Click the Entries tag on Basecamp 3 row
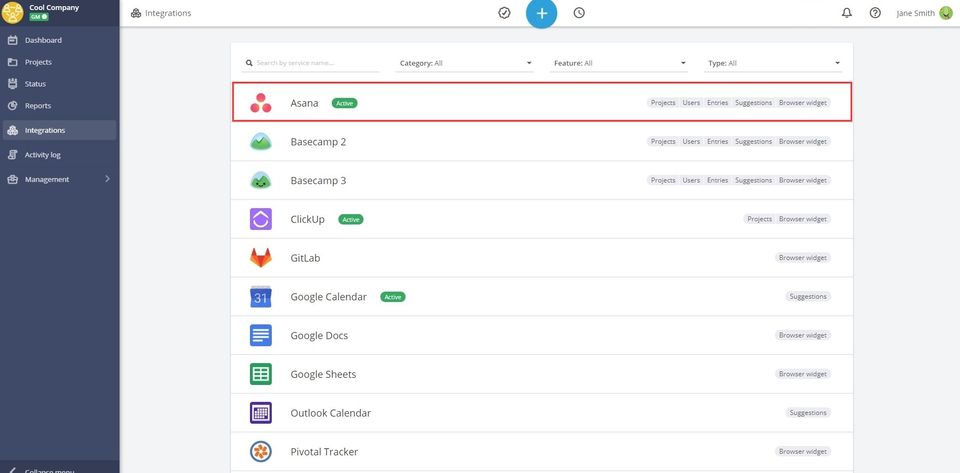This screenshot has width=960, height=473. point(718,180)
